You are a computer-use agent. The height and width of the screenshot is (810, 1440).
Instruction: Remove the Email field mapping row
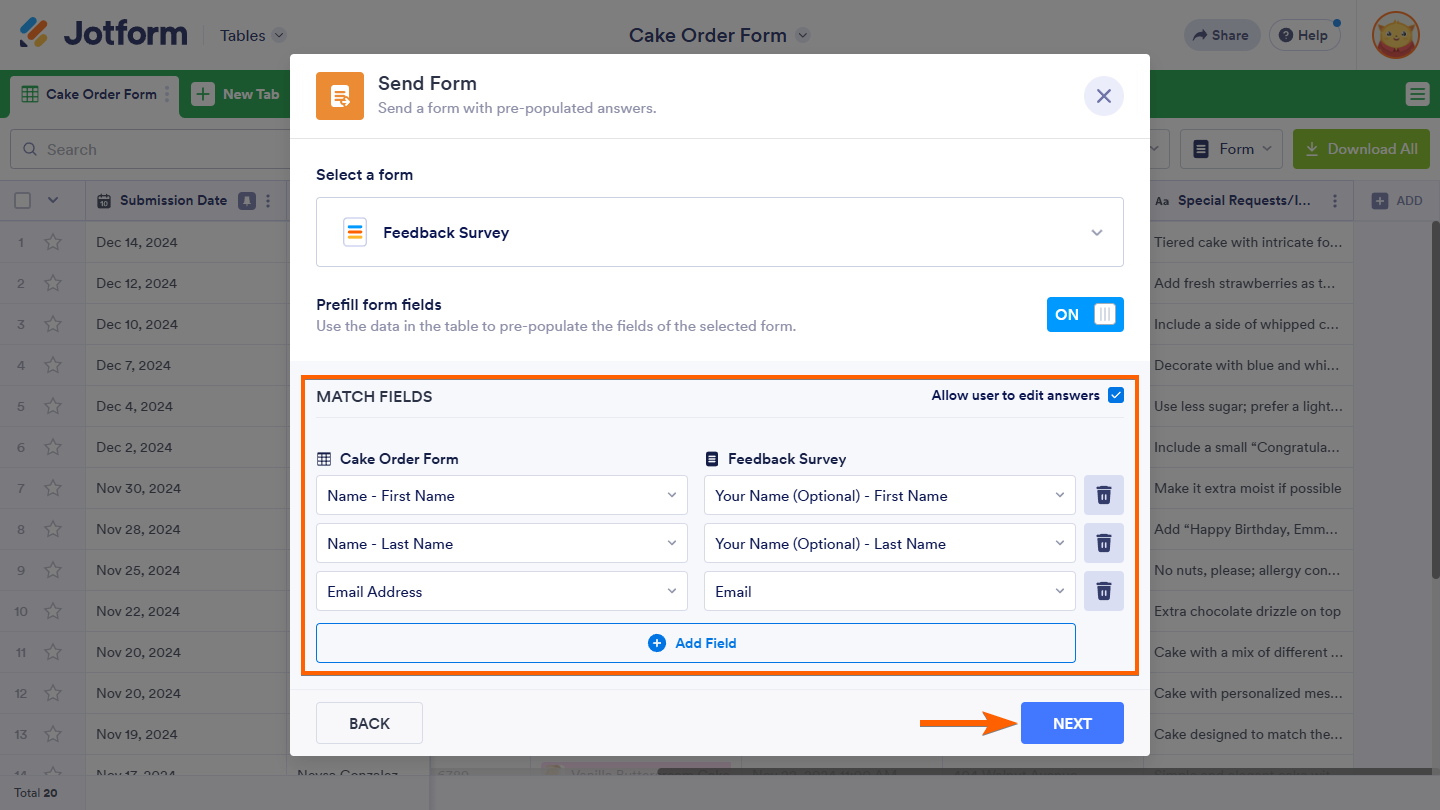[x=1104, y=591]
